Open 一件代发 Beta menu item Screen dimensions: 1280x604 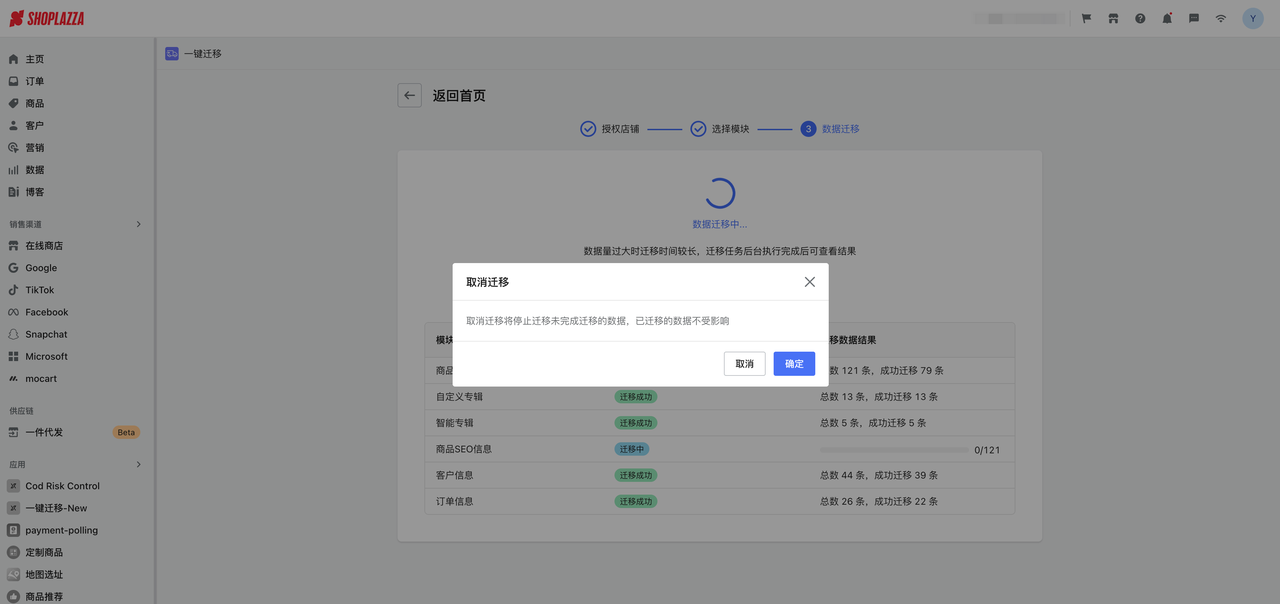[44, 432]
